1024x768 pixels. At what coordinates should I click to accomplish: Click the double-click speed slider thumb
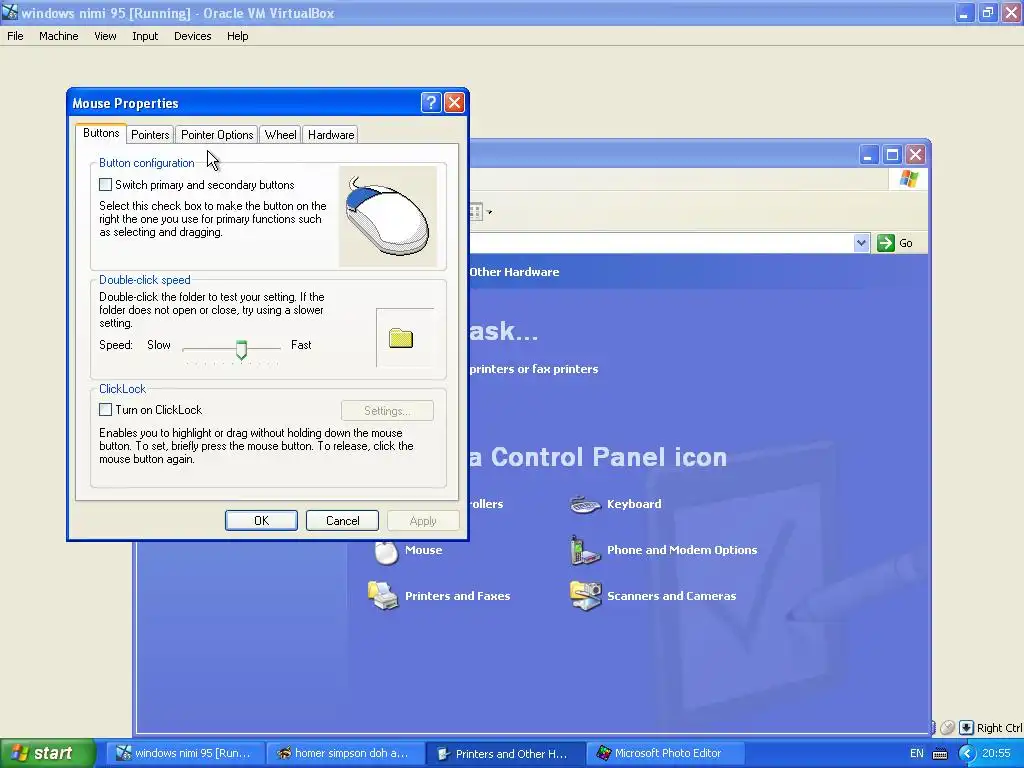point(242,349)
